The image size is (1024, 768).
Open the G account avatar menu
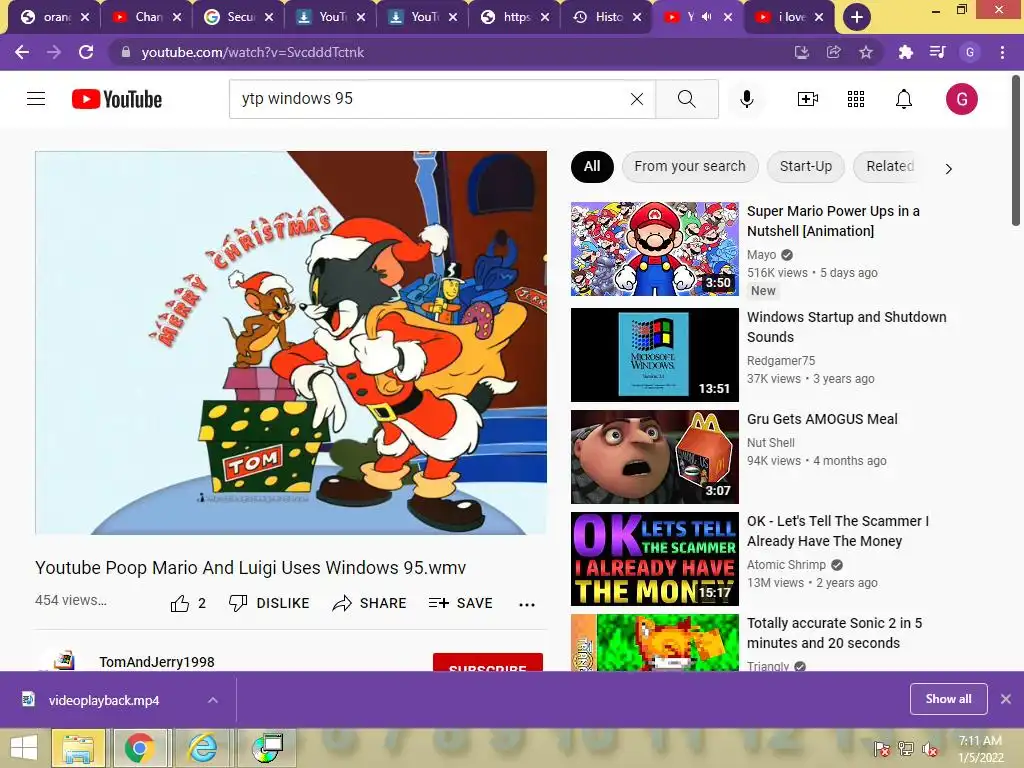click(x=961, y=99)
